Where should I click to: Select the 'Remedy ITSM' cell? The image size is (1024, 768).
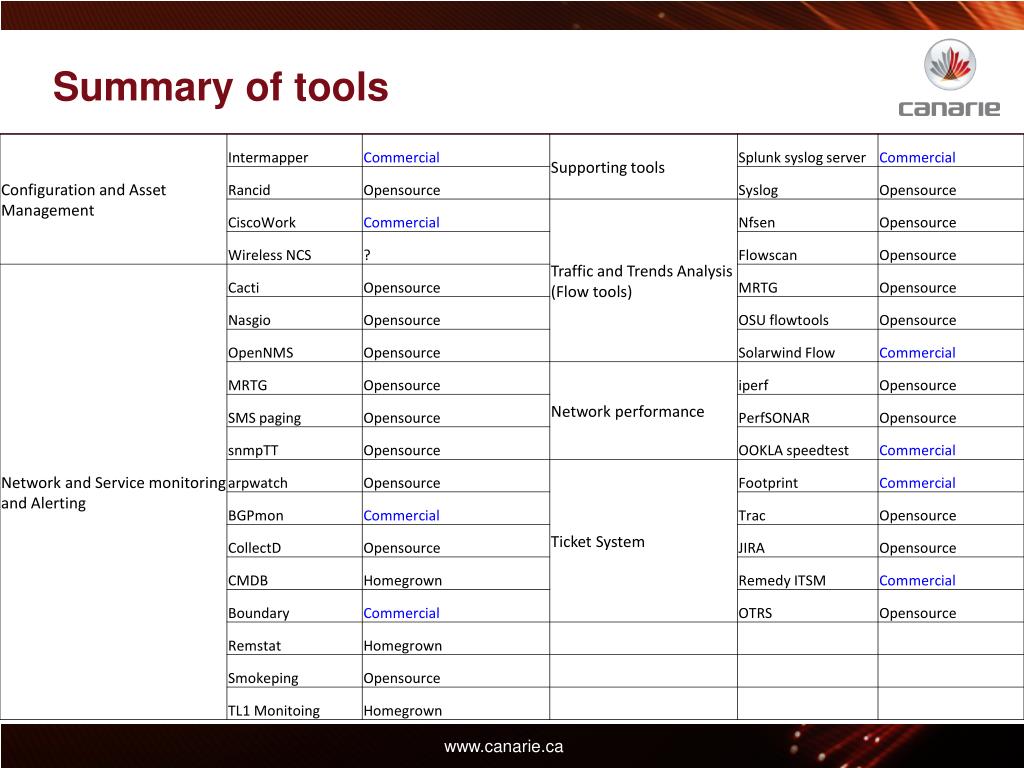coord(807,573)
